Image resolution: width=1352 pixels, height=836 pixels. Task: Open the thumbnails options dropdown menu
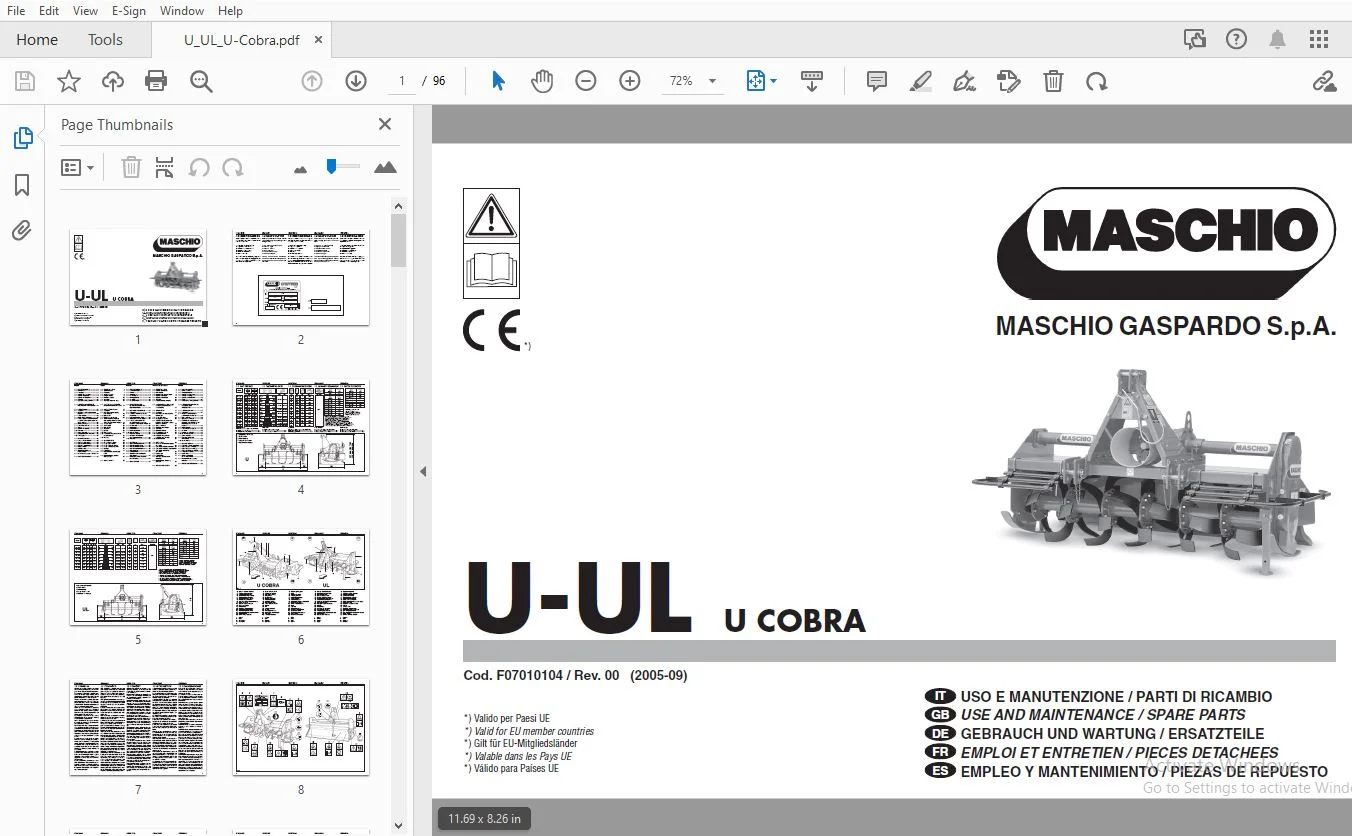(x=77, y=167)
